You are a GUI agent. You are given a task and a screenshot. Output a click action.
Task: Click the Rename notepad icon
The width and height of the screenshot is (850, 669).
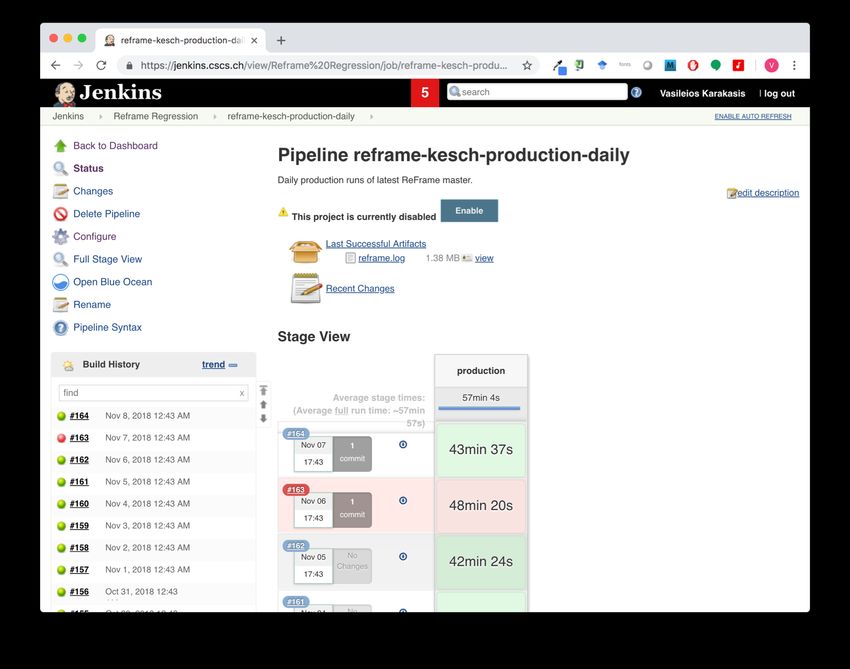60,305
